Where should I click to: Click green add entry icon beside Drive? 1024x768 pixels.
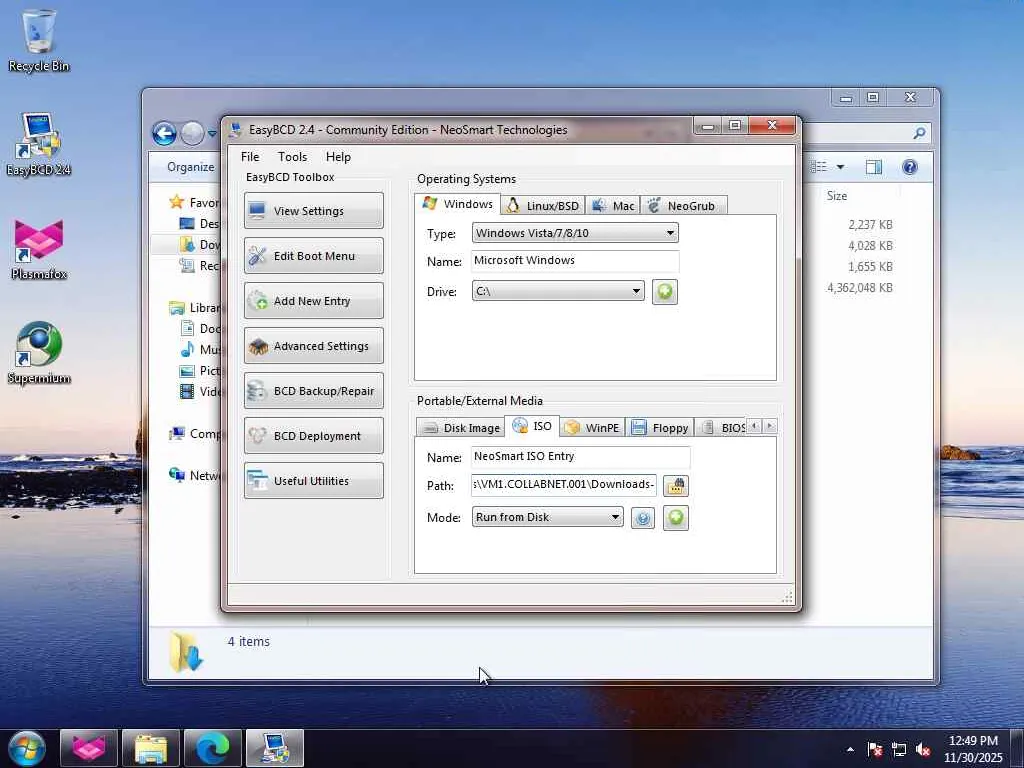[x=664, y=291]
